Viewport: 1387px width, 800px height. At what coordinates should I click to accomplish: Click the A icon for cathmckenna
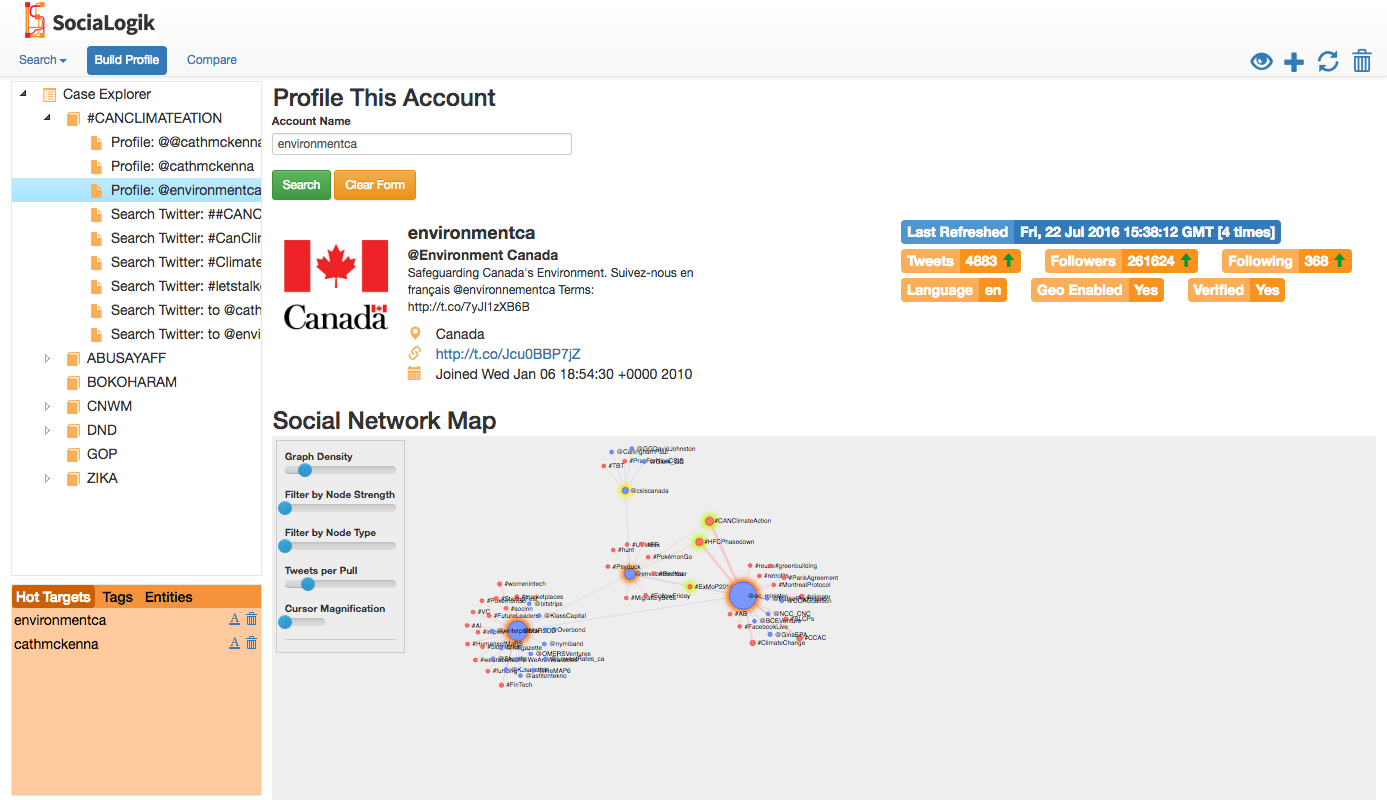[234, 643]
